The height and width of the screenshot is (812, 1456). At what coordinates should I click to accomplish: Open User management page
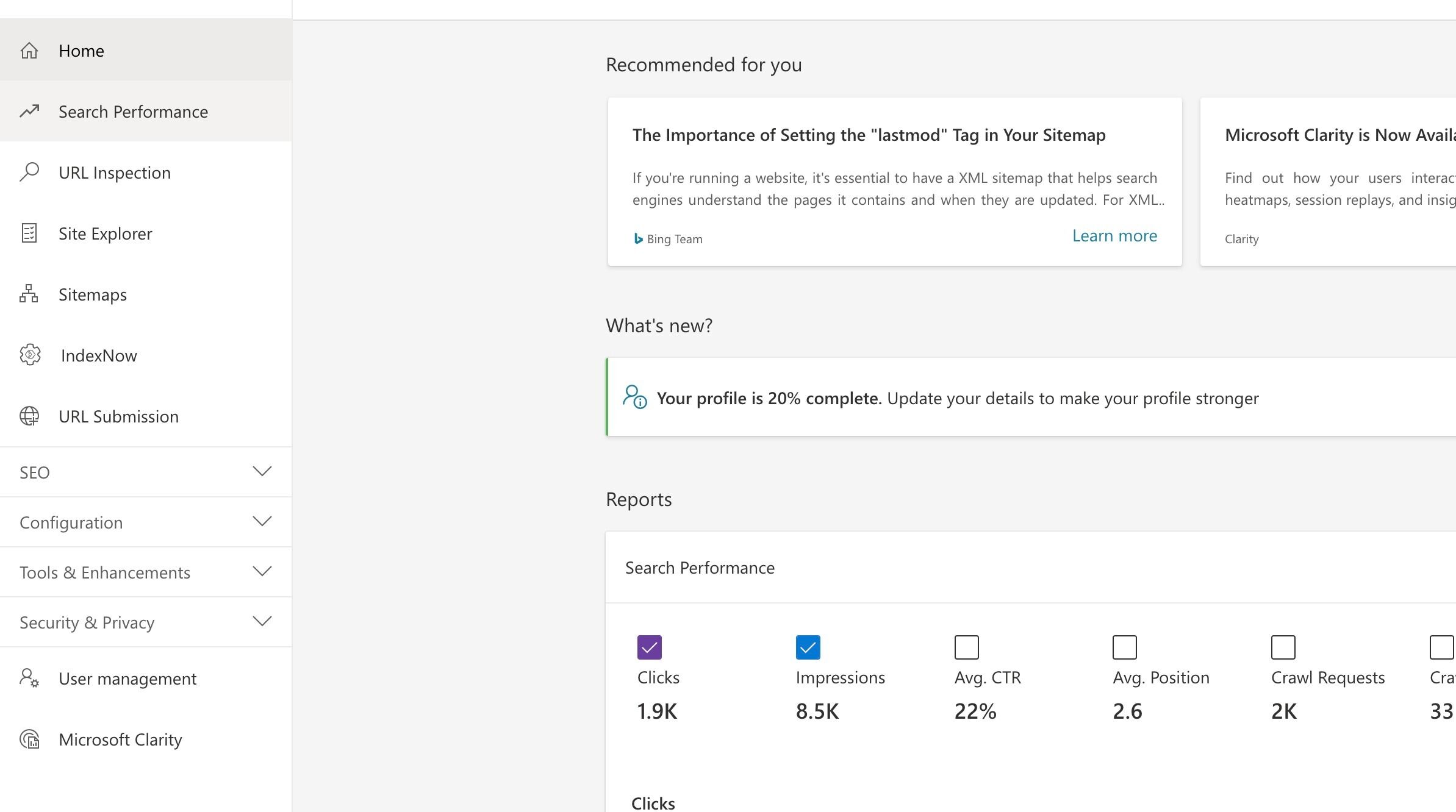tap(146, 678)
